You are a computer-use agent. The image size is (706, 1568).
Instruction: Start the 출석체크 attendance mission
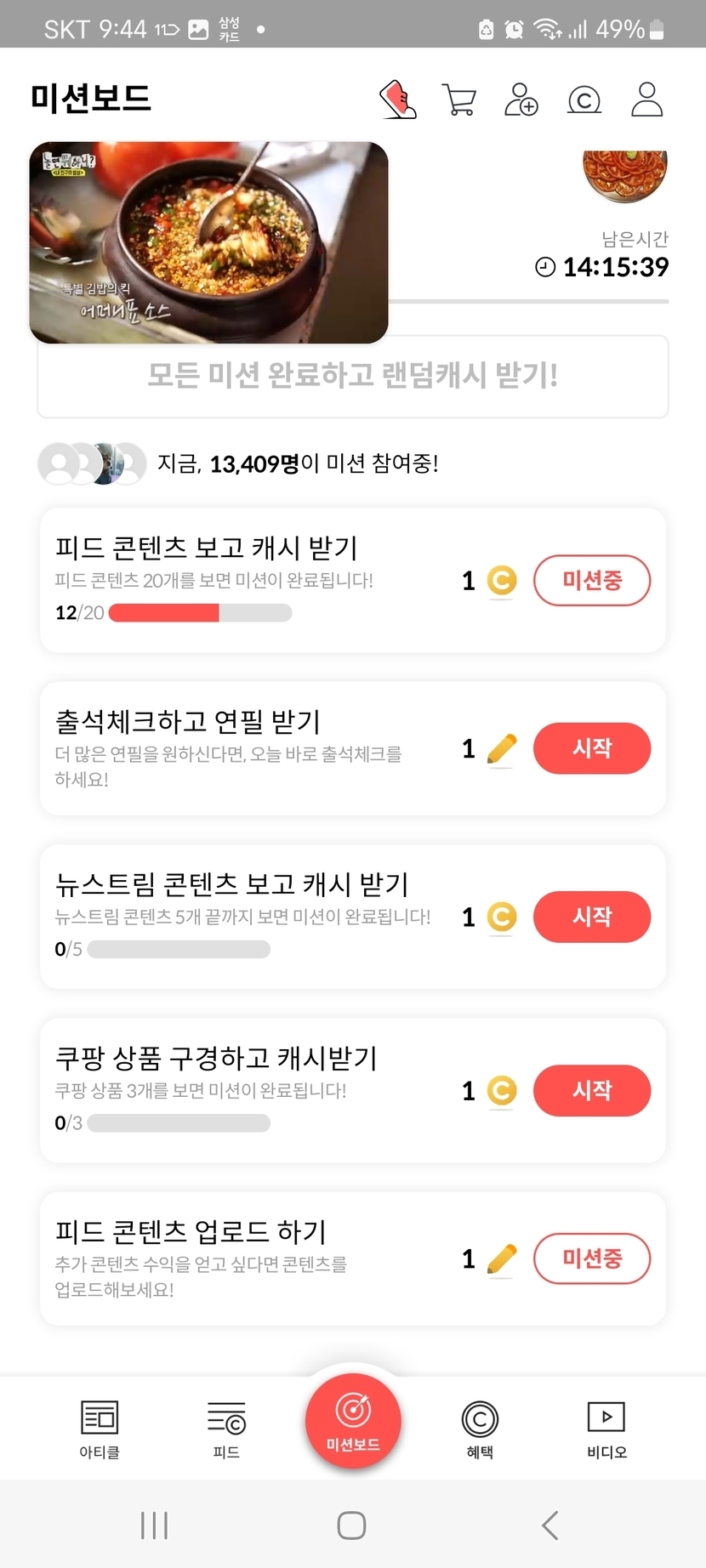pyautogui.click(x=592, y=748)
